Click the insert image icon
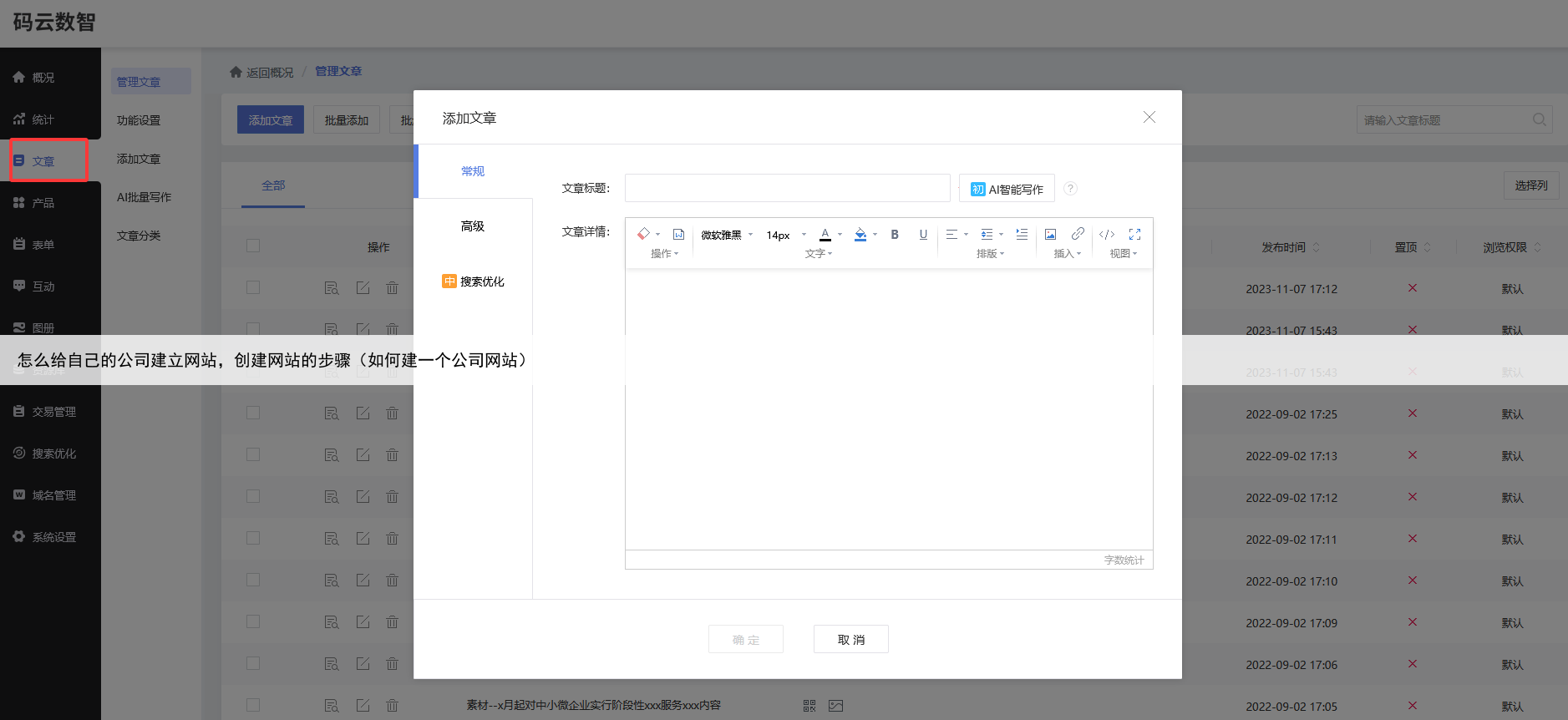Image resolution: width=1568 pixels, height=720 pixels. 1050,235
